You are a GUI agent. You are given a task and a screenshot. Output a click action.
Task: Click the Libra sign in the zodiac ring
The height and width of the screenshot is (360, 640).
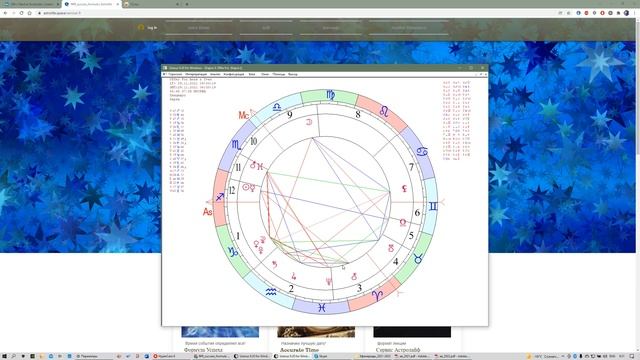point(277,107)
